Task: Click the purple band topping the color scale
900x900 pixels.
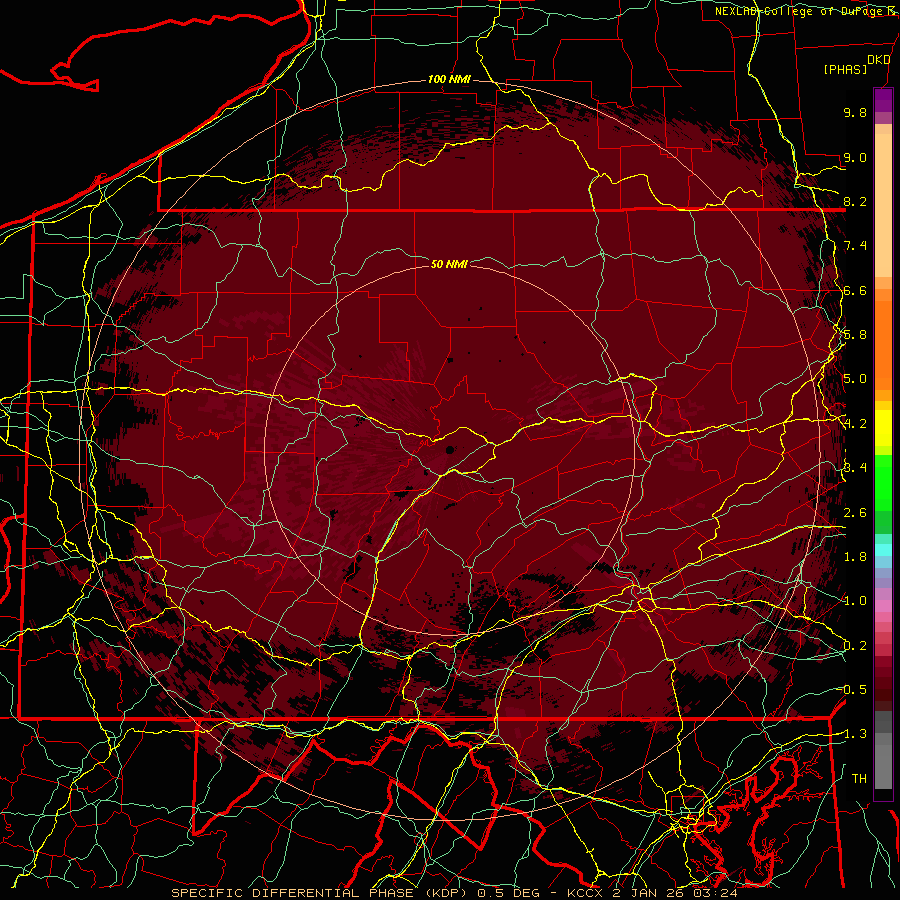Action: (883, 101)
